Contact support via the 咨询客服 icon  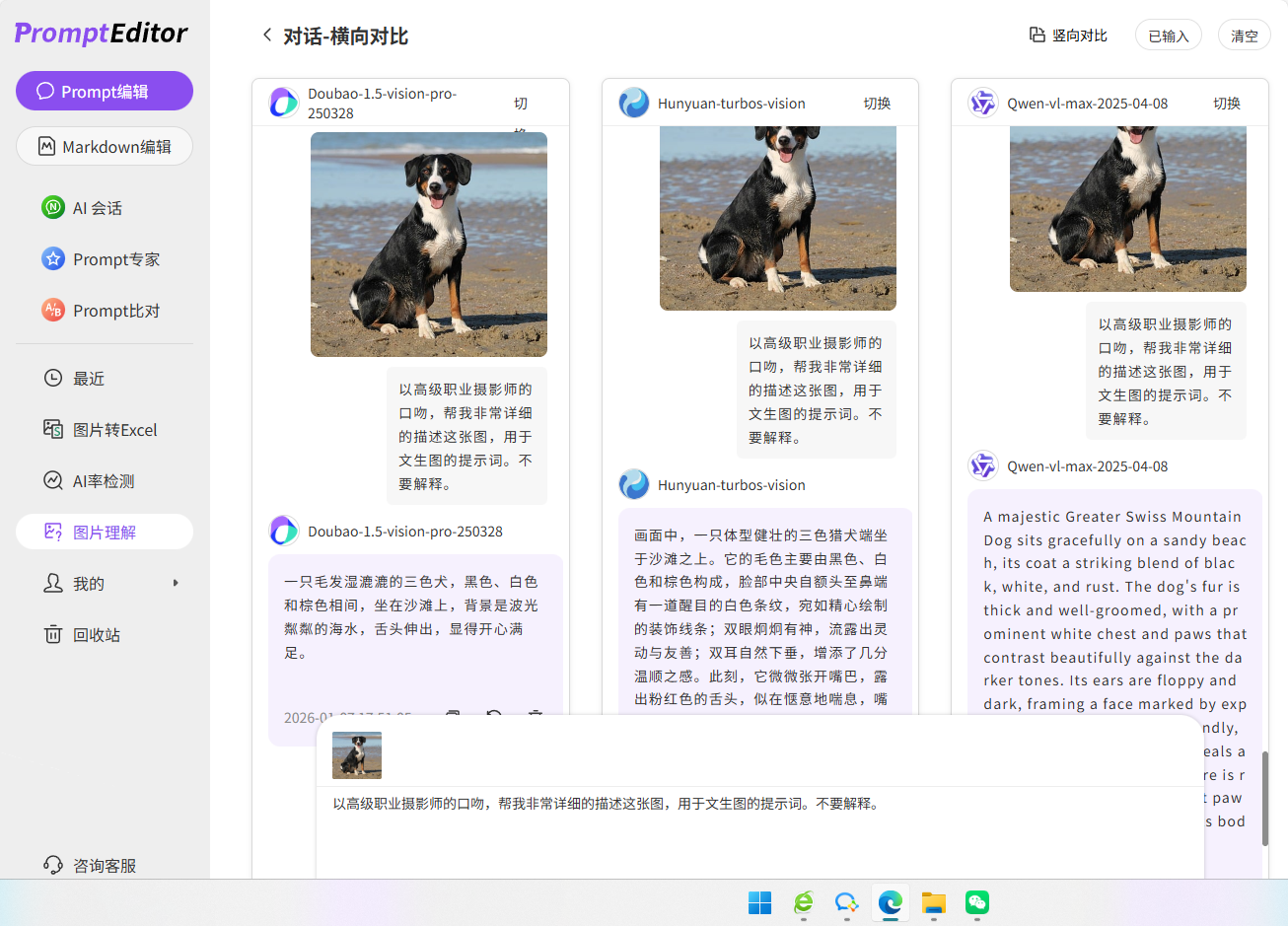pyautogui.click(x=52, y=865)
